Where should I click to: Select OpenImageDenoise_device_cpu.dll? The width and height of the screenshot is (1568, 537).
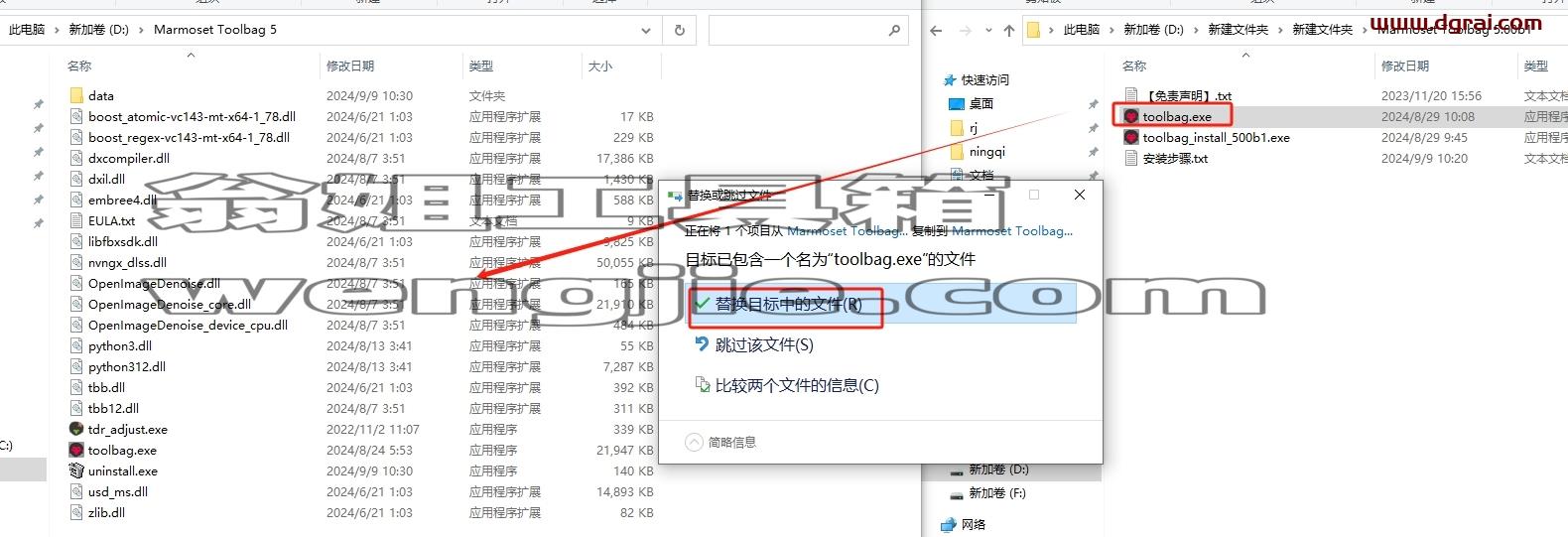coord(188,325)
